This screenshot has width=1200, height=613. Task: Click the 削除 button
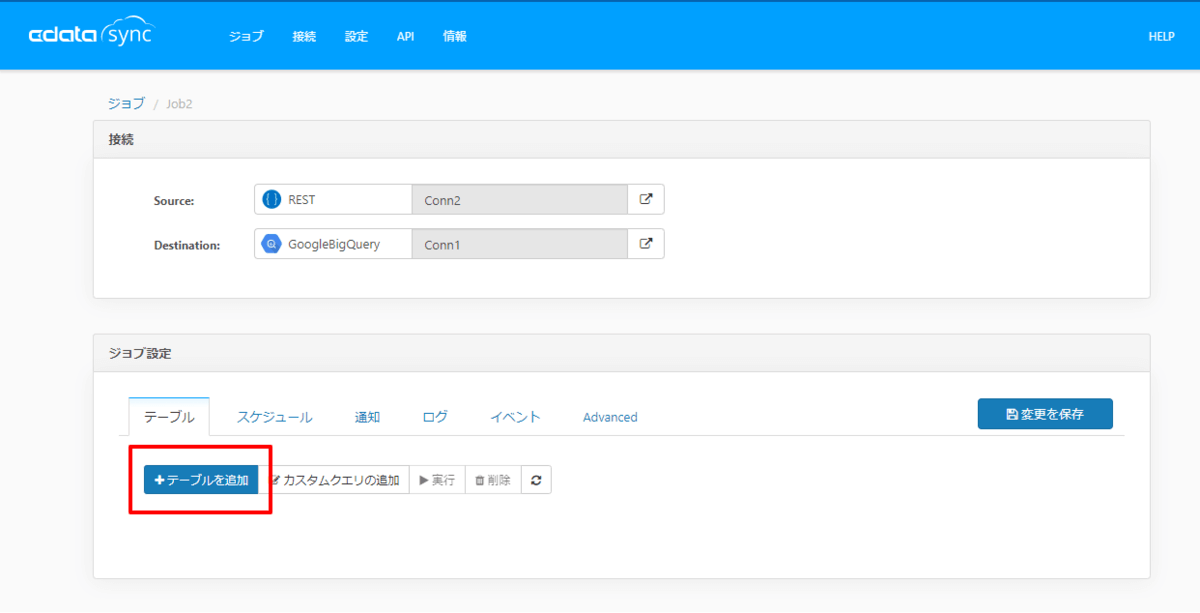pyautogui.click(x=493, y=480)
